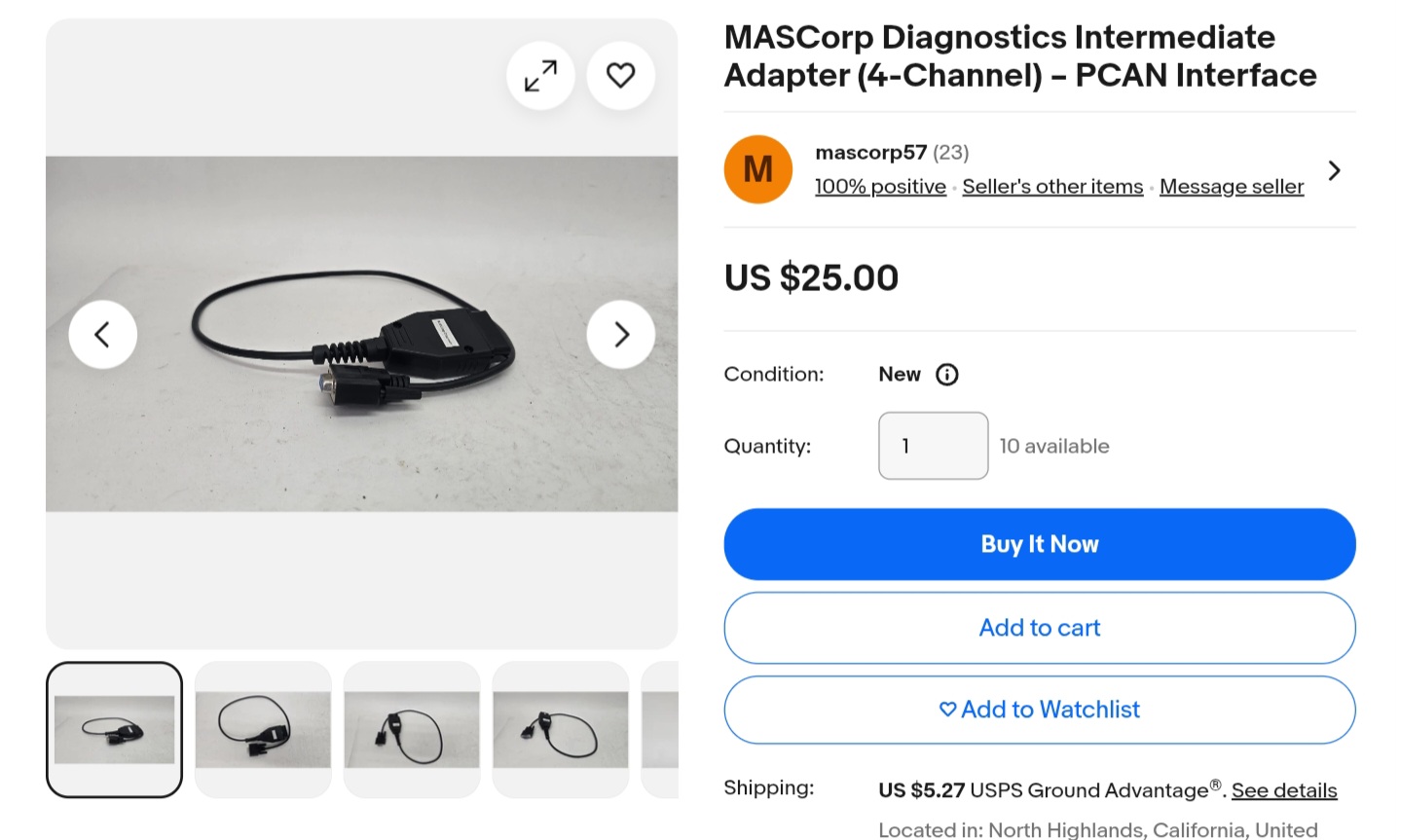The height and width of the screenshot is (840, 1401).
Task: View the previous product photo
Action: tap(103, 334)
